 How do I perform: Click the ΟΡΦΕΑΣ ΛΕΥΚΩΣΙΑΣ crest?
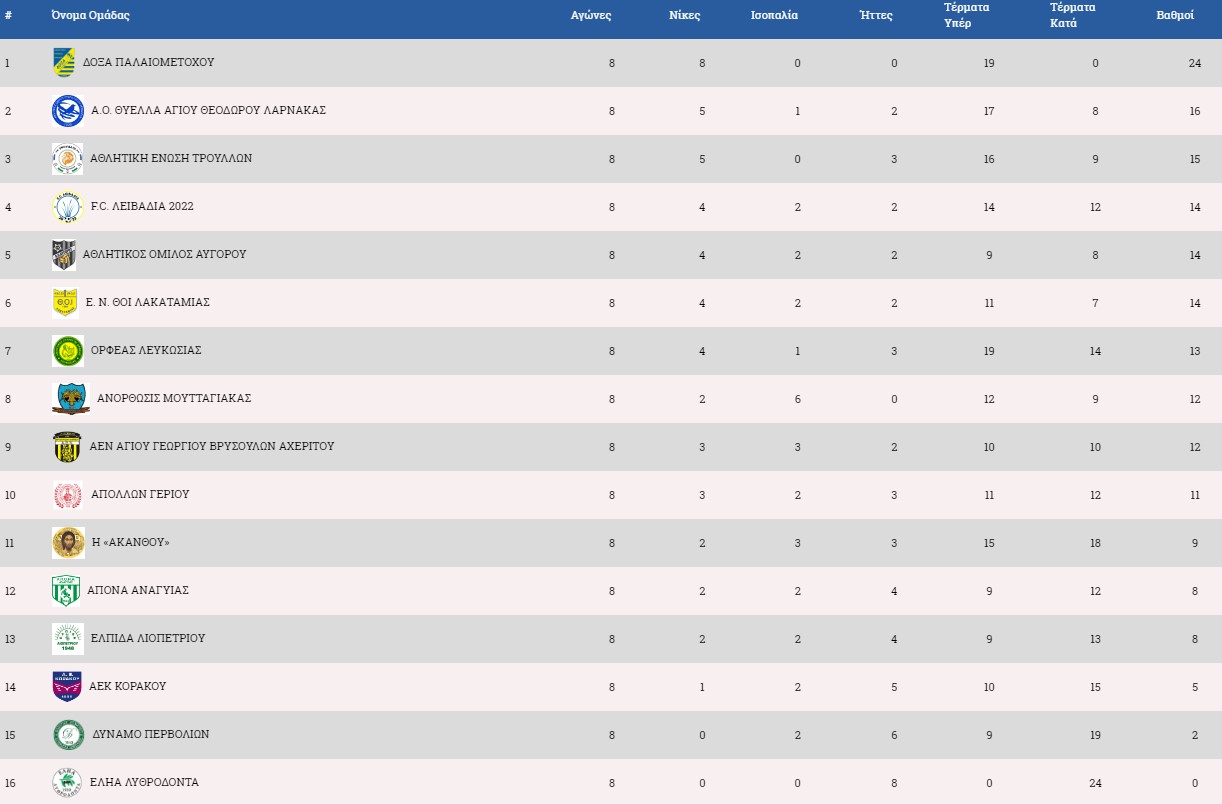(x=68, y=350)
